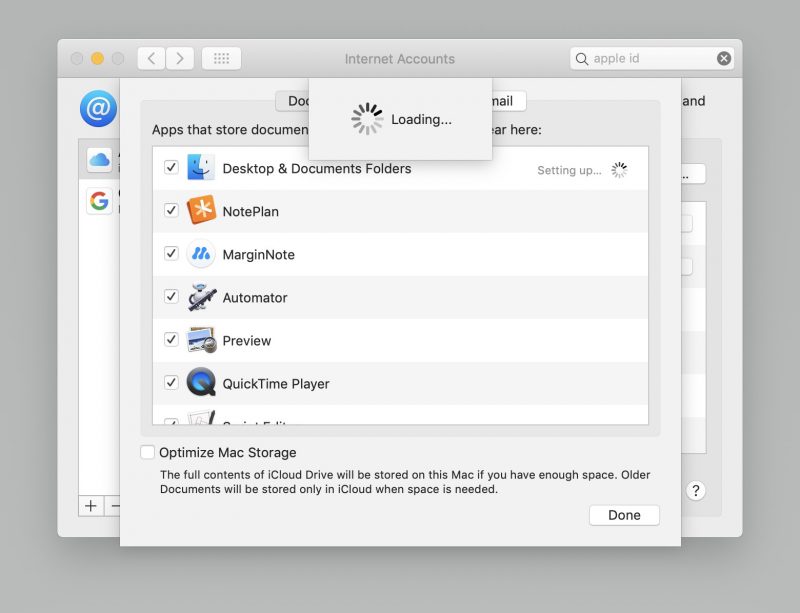
Task: Enable Optimize Mac Storage checkbox
Action: click(x=147, y=452)
